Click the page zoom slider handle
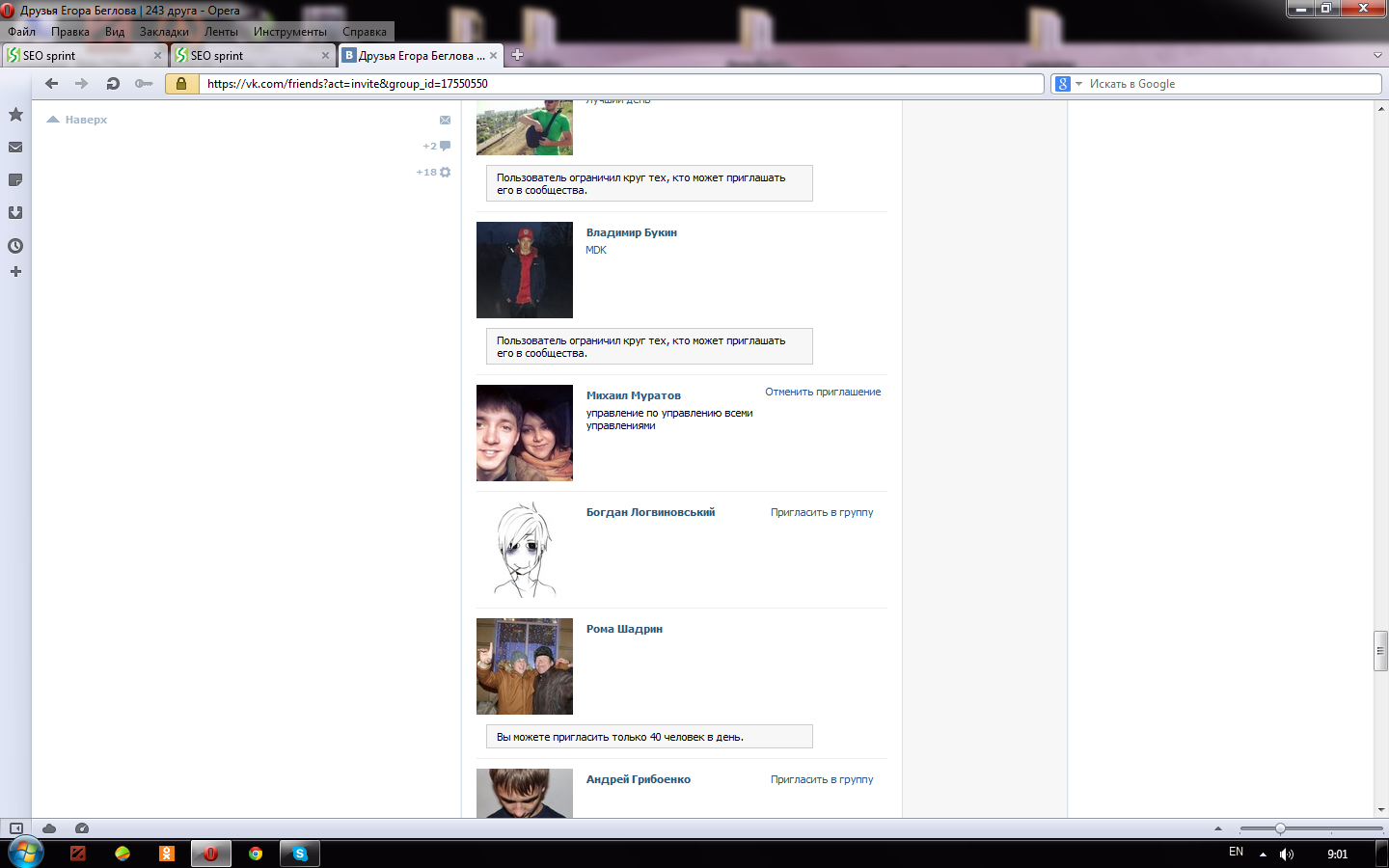Image resolution: width=1389 pixels, height=868 pixels. (x=1280, y=828)
